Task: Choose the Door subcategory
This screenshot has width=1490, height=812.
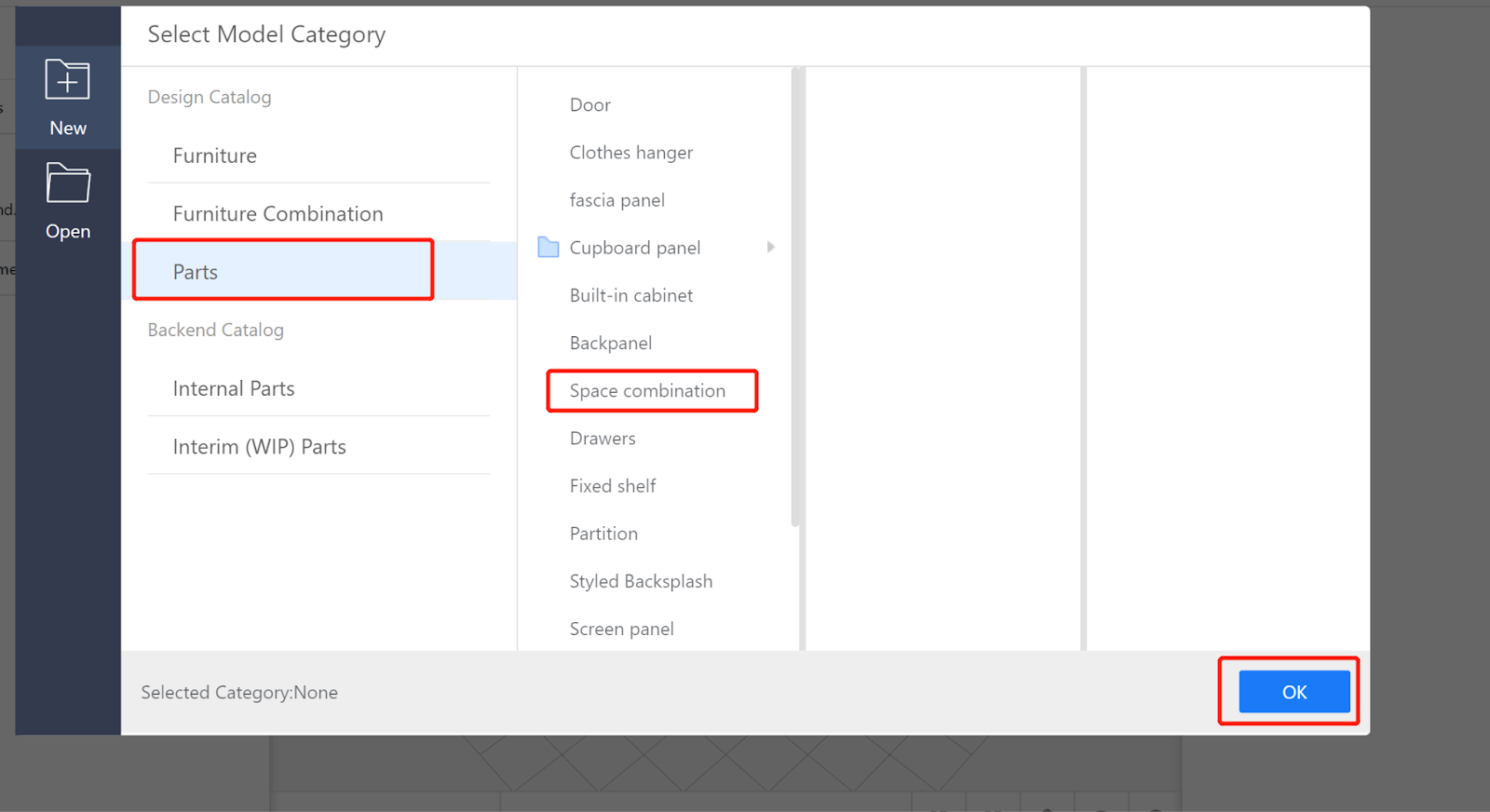Action: 590,105
